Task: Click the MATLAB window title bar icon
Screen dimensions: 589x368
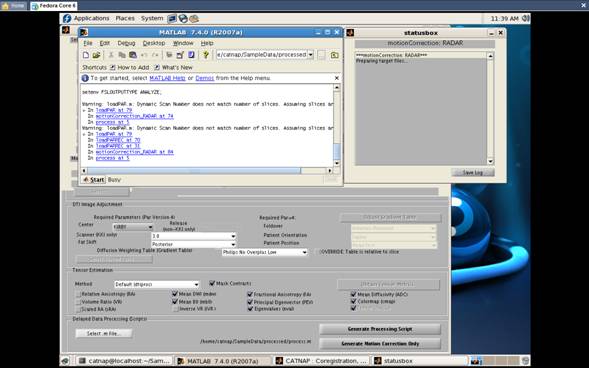Action: [84, 32]
